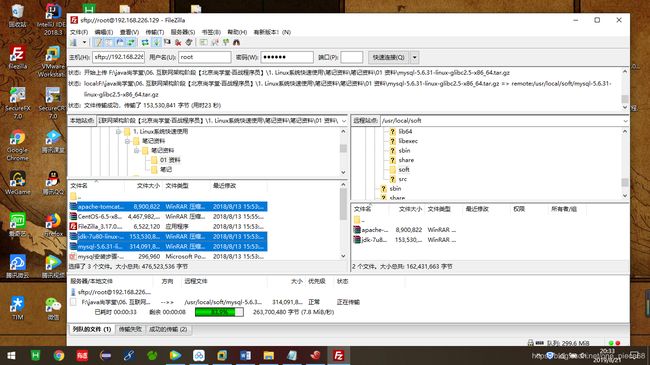
Task: Select the apache-tomcat file in local list
Action: (x=168, y=207)
